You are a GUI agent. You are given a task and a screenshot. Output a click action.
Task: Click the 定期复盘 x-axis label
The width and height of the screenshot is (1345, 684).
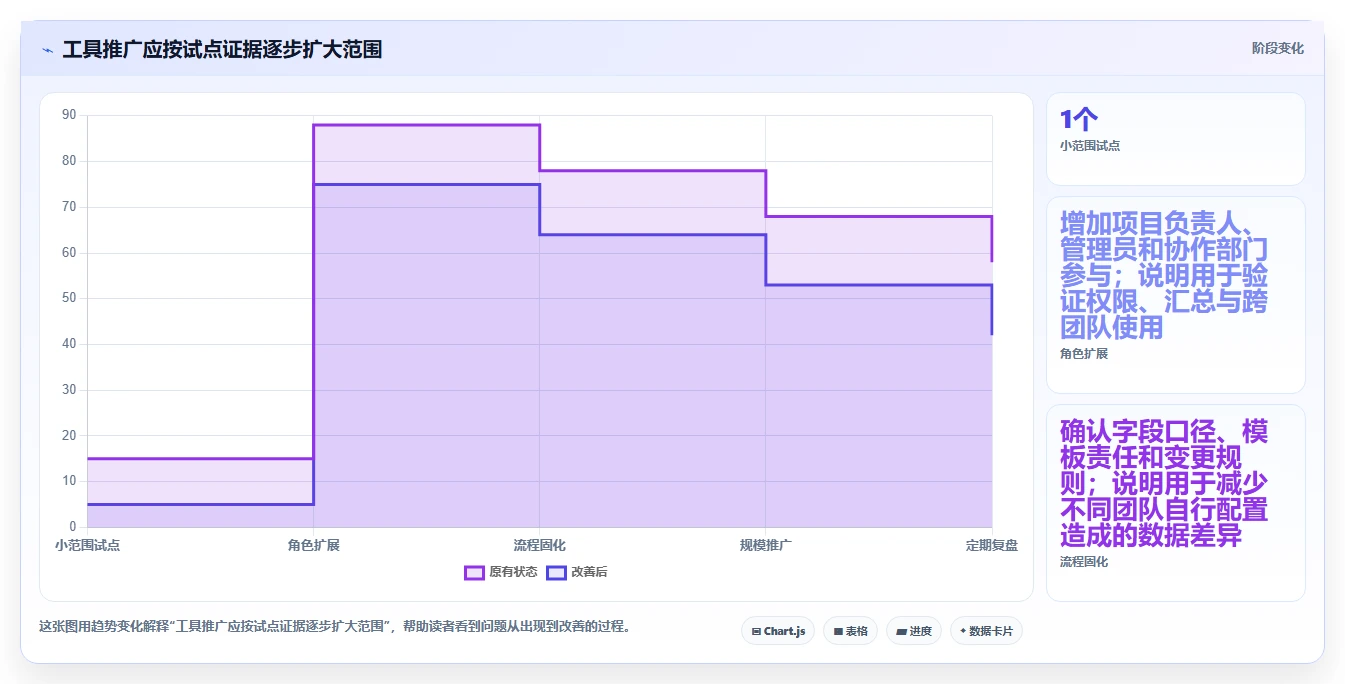[x=992, y=545]
